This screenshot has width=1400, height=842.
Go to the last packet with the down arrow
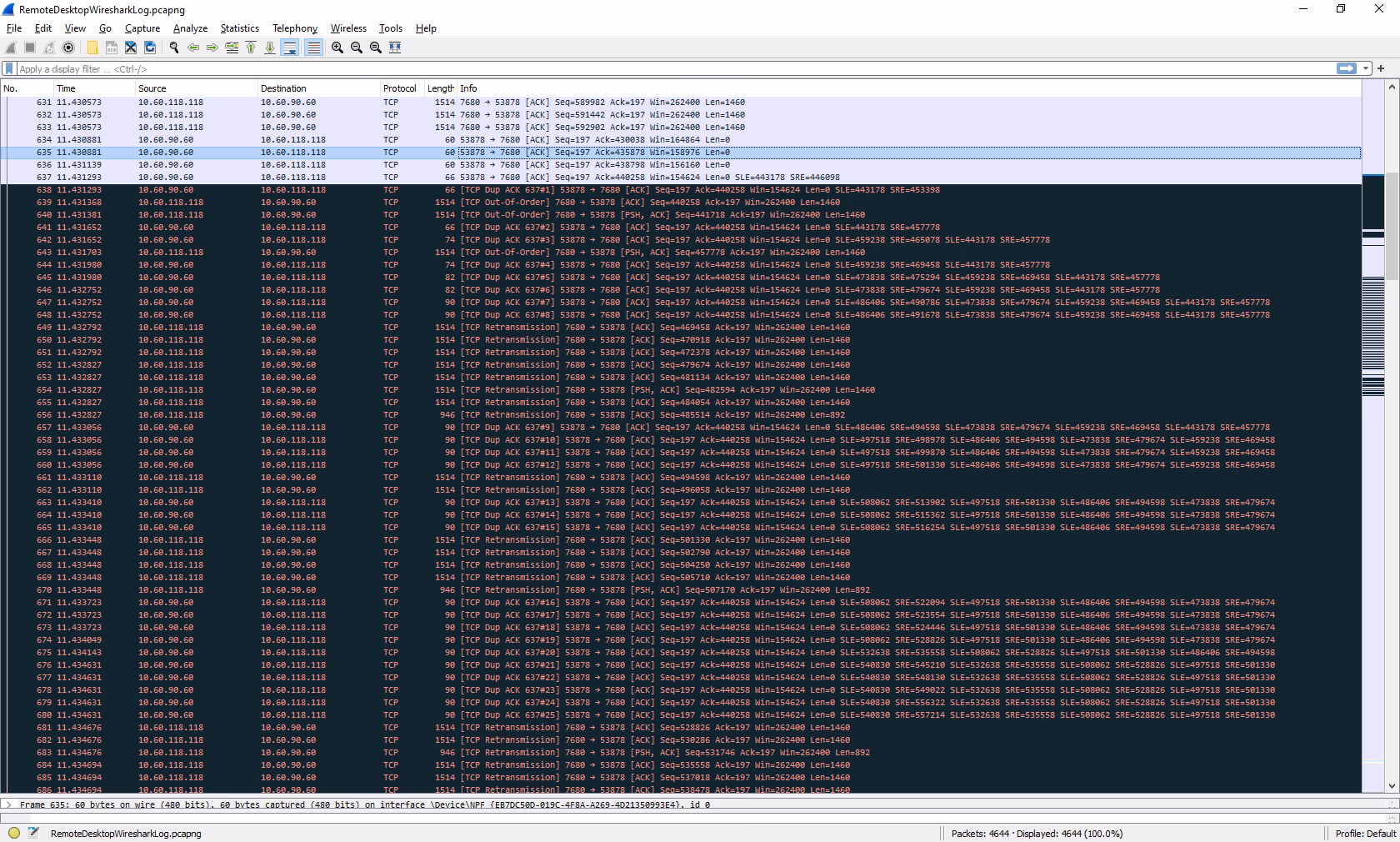click(270, 48)
